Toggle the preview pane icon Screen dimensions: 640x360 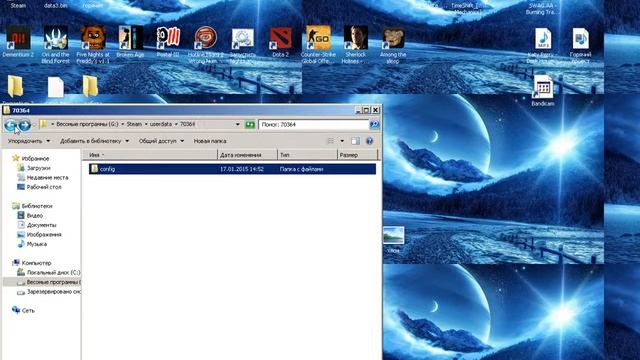[356, 141]
